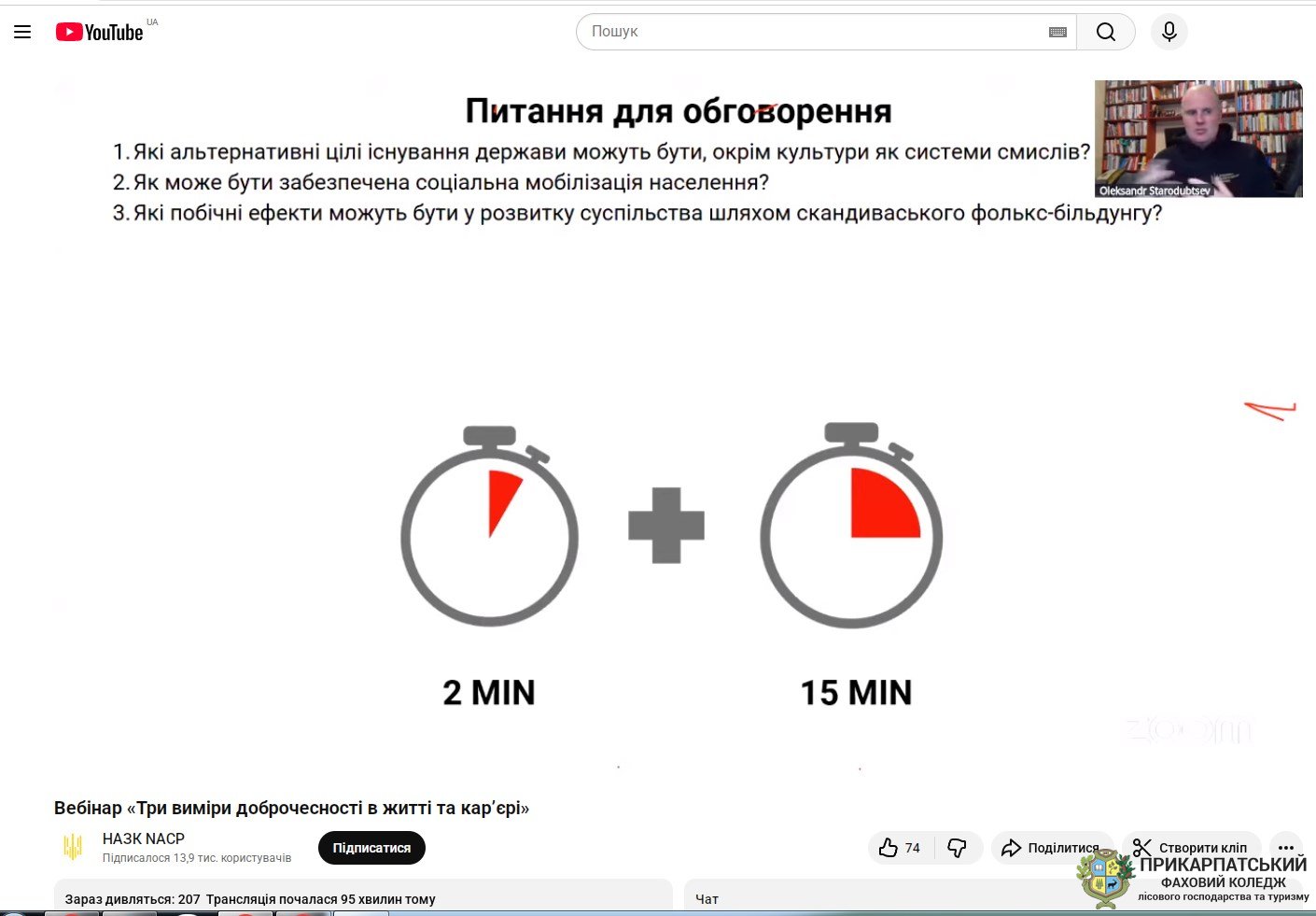Open the НАЗК NACP channel name link
The image size is (1316, 916).
pos(144,838)
